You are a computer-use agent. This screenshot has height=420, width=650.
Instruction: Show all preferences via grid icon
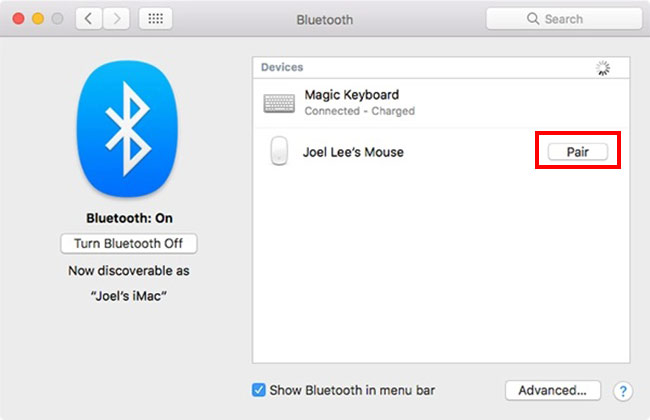[x=155, y=19]
